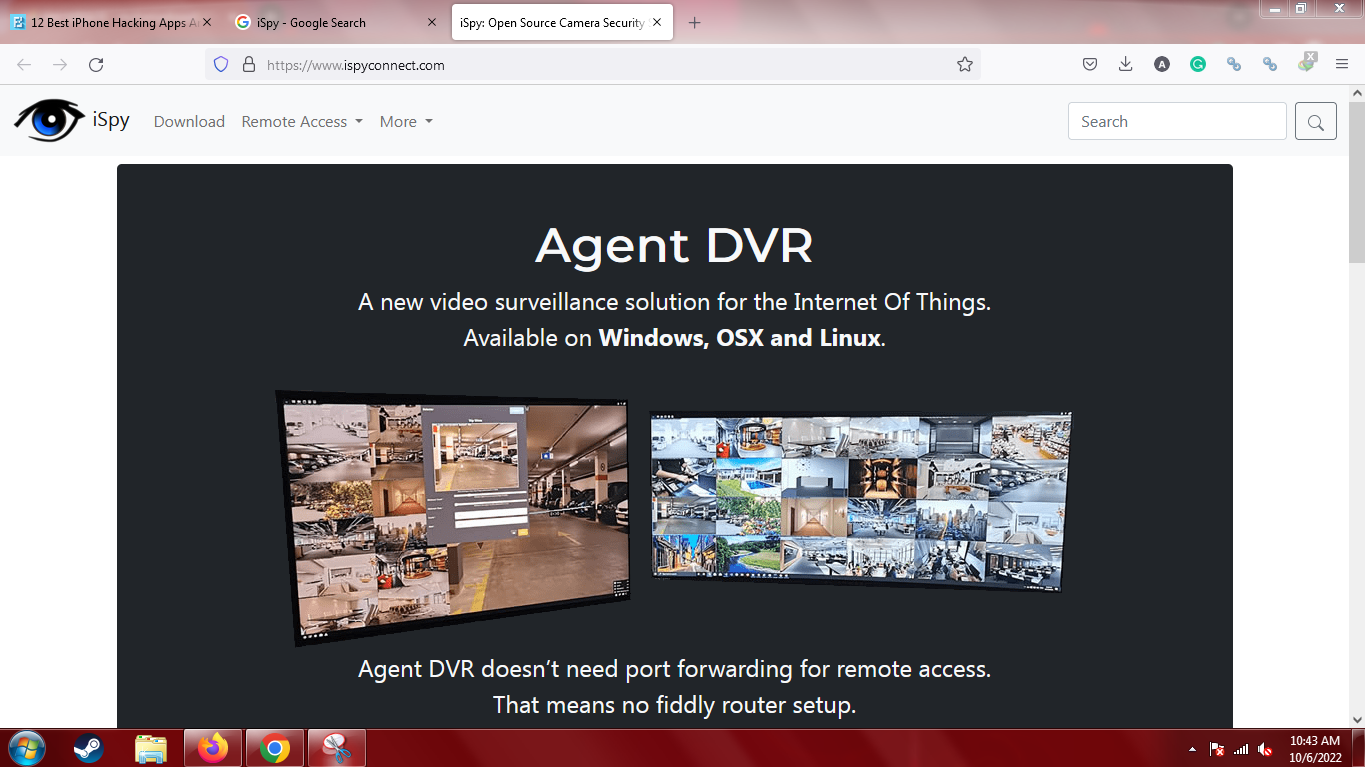The width and height of the screenshot is (1365, 767).
Task: Click the scrollbar up arrow
Action: pyautogui.click(x=1357, y=93)
